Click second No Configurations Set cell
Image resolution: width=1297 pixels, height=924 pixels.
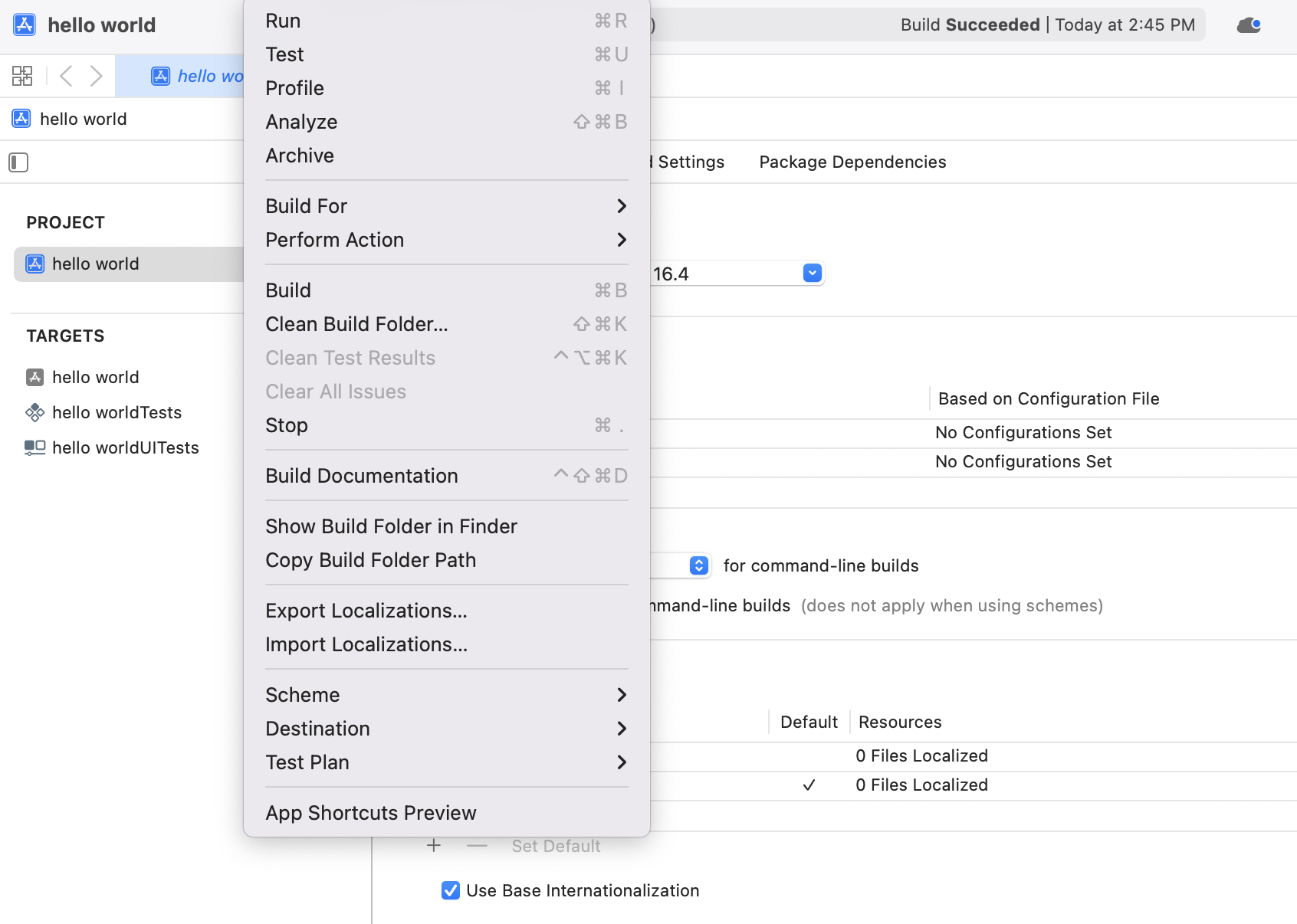point(1023,462)
